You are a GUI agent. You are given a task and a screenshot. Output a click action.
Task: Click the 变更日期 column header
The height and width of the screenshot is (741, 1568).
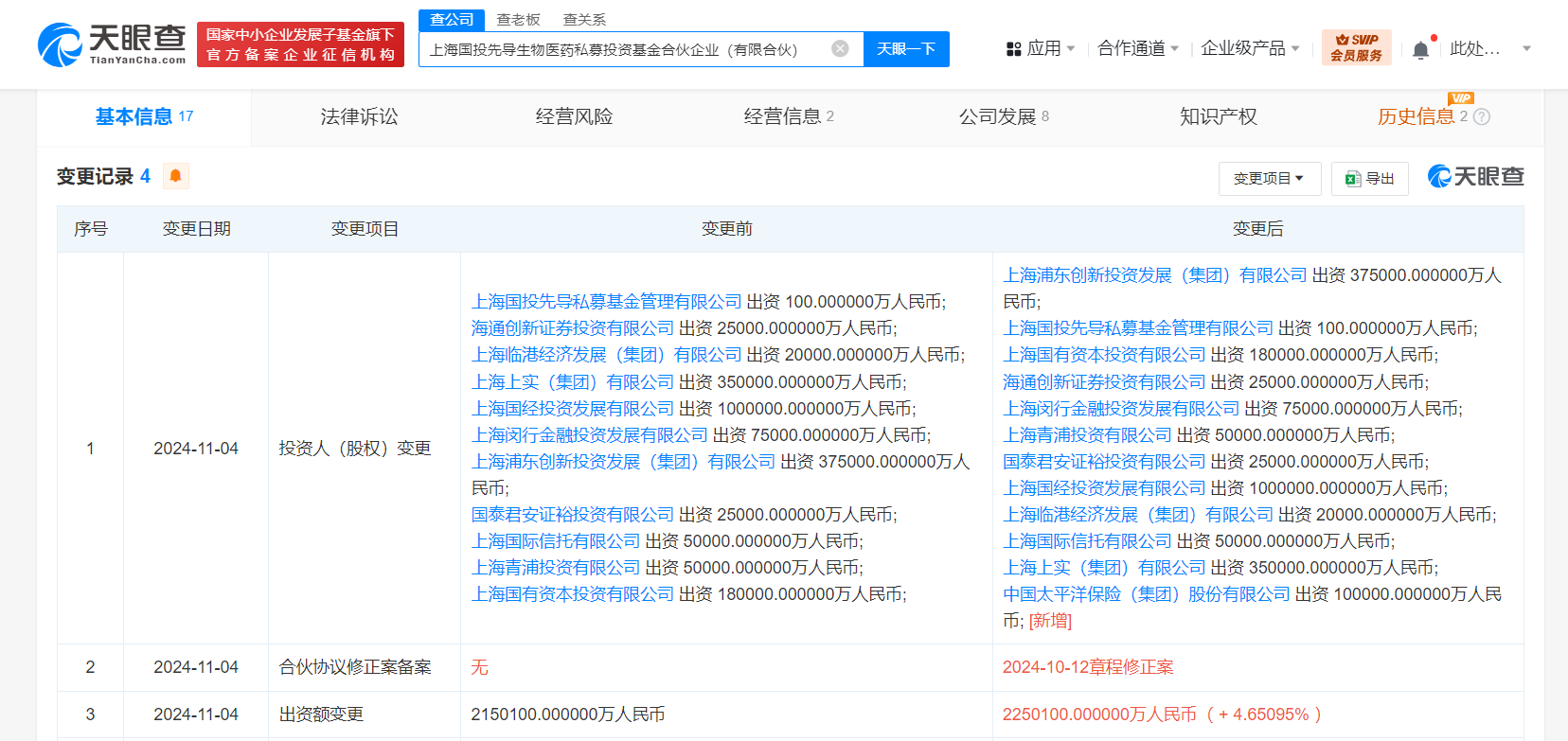(196, 229)
